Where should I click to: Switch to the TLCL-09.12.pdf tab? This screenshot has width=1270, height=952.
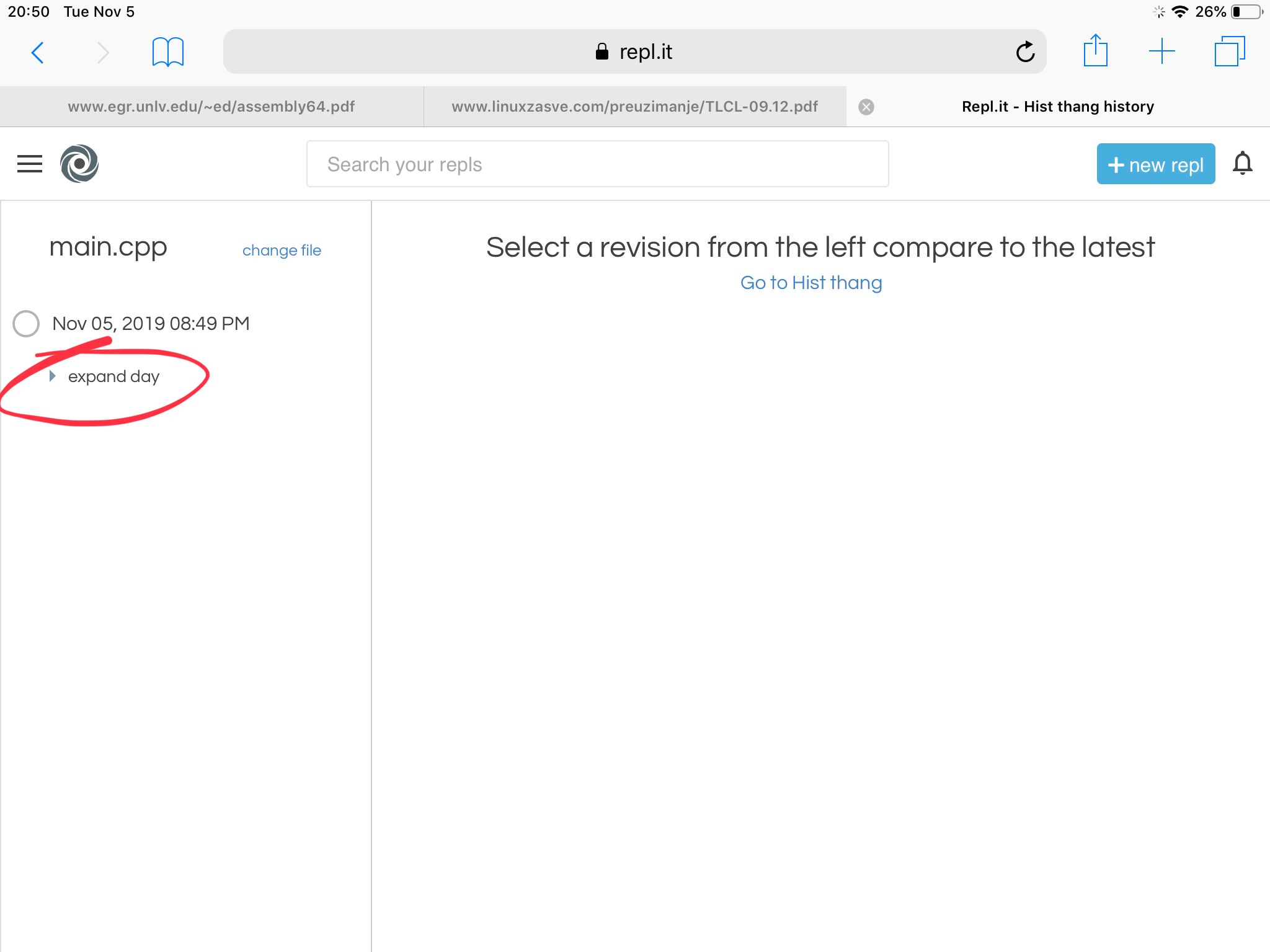coord(635,107)
